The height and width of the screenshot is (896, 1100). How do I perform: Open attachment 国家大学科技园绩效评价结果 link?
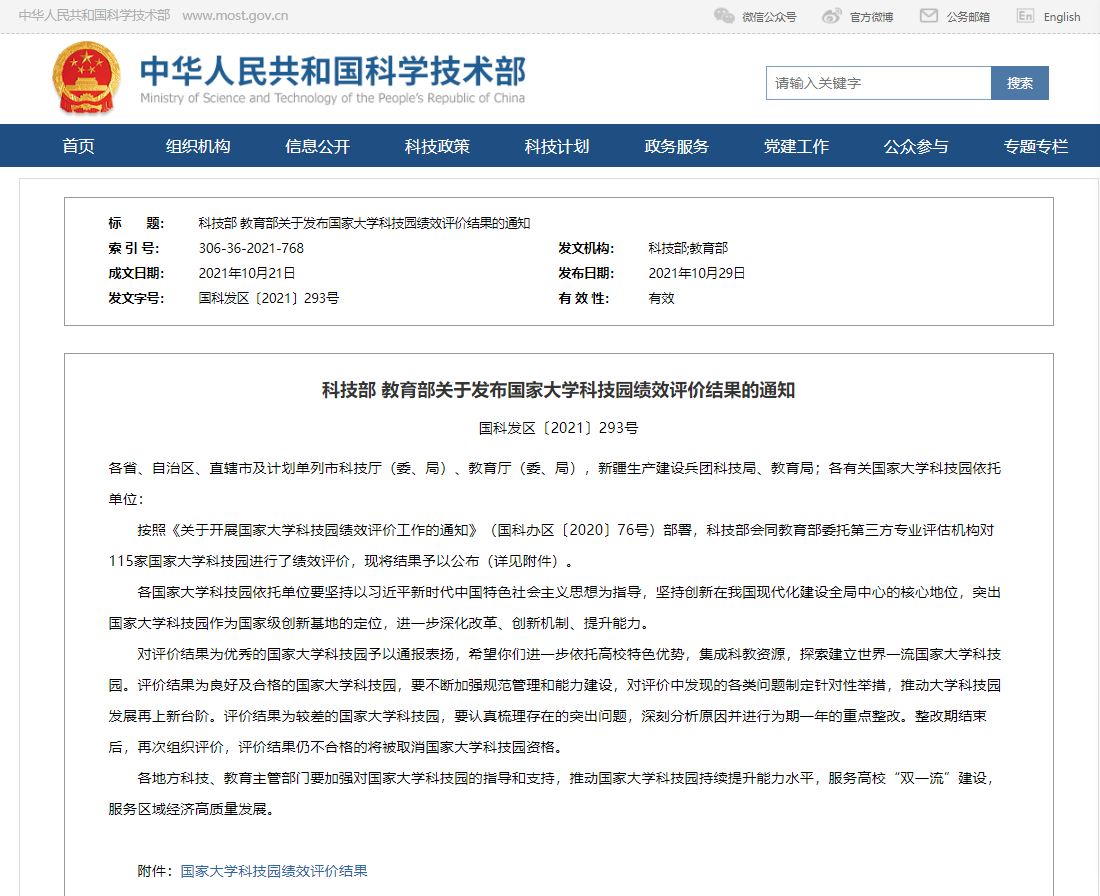click(x=274, y=871)
